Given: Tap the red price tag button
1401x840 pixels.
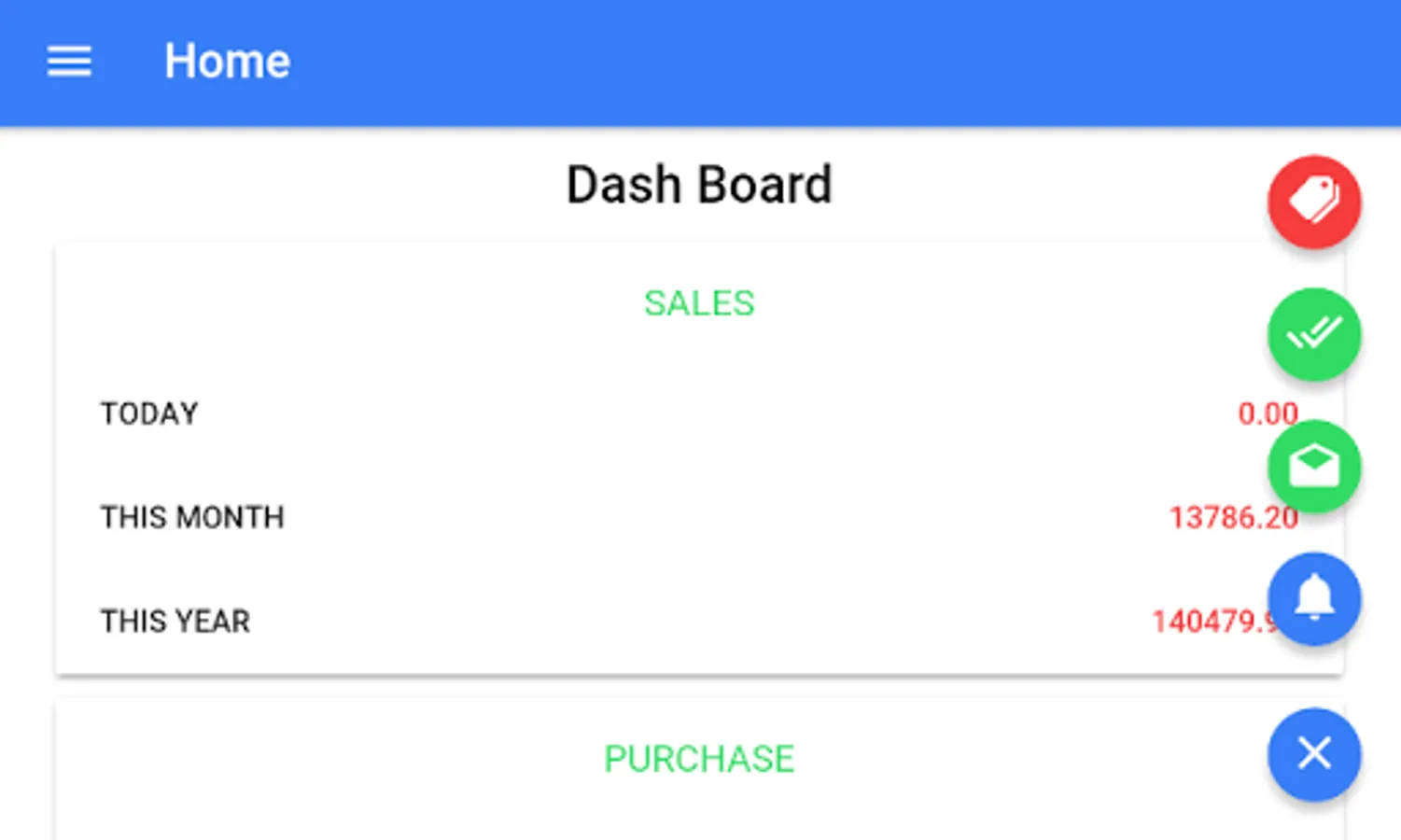Looking at the screenshot, I should [x=1313, y=202].
